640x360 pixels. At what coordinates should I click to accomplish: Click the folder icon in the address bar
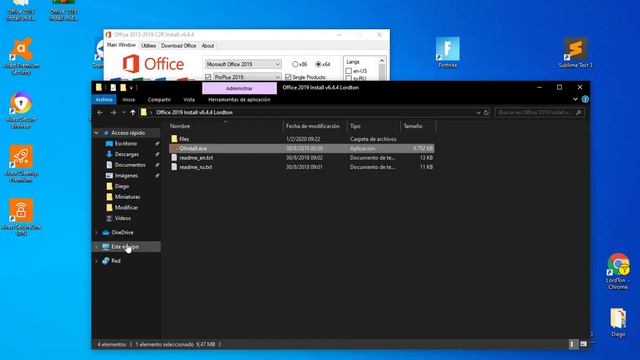pyautogui.click(x=144, y=112)
